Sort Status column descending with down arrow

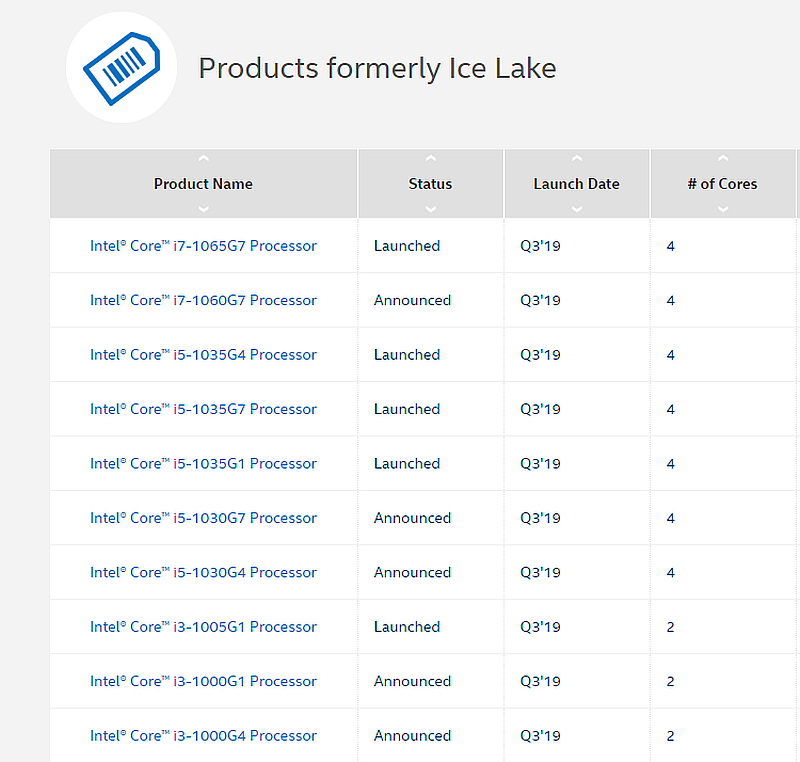click(430, 209)
